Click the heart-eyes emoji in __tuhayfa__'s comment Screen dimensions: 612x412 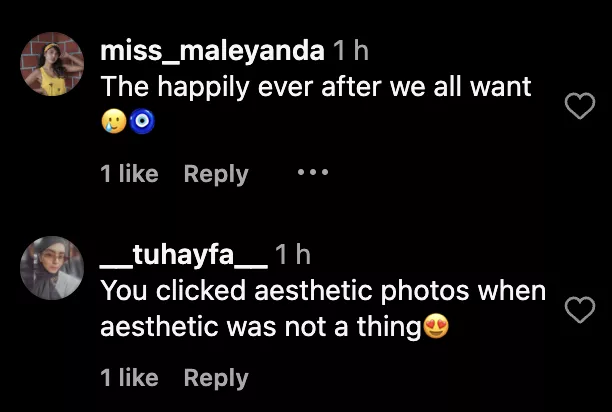pos(435,326)
